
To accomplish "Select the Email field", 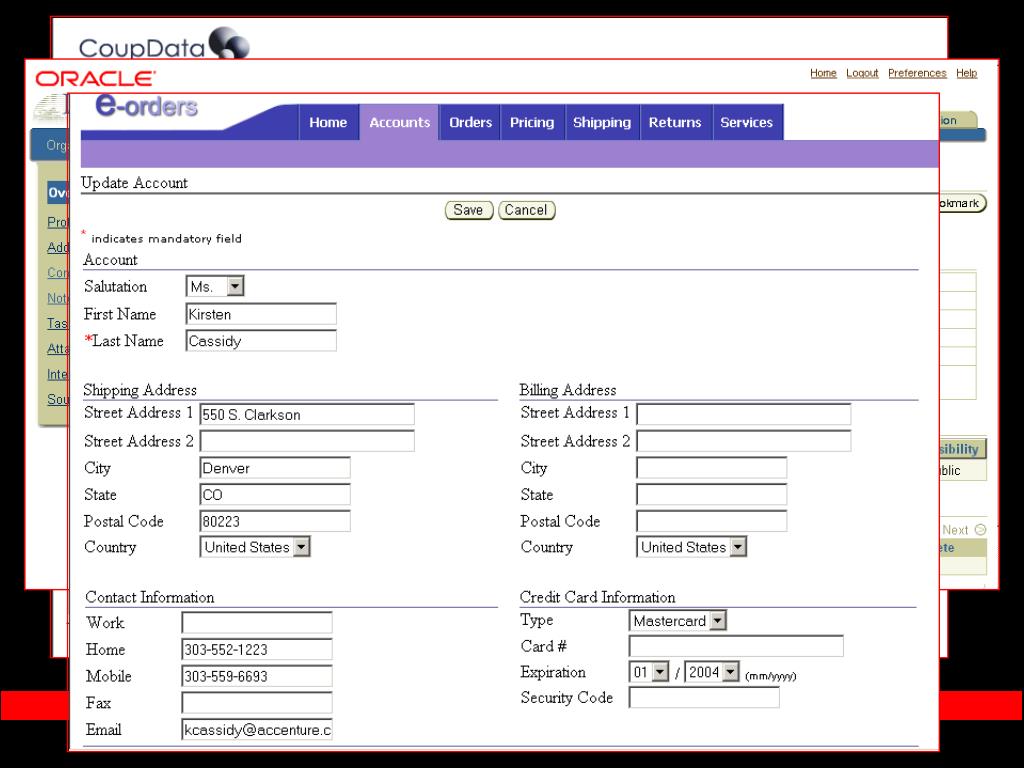I will coord(257,729).
